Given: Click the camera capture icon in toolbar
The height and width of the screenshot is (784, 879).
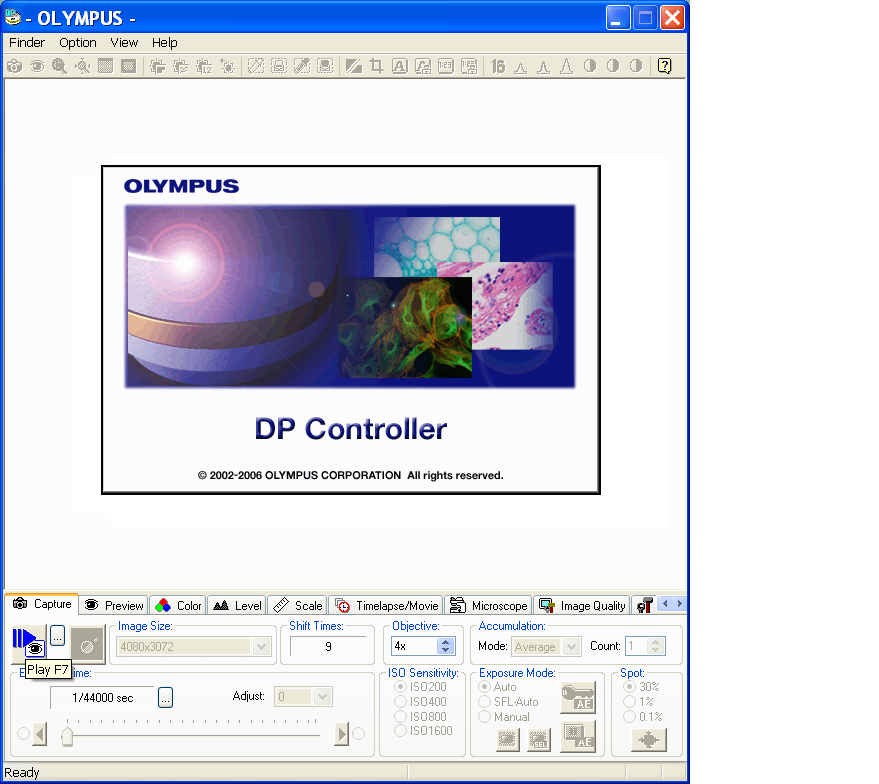Looking at the screenshot, I should 15,66.
